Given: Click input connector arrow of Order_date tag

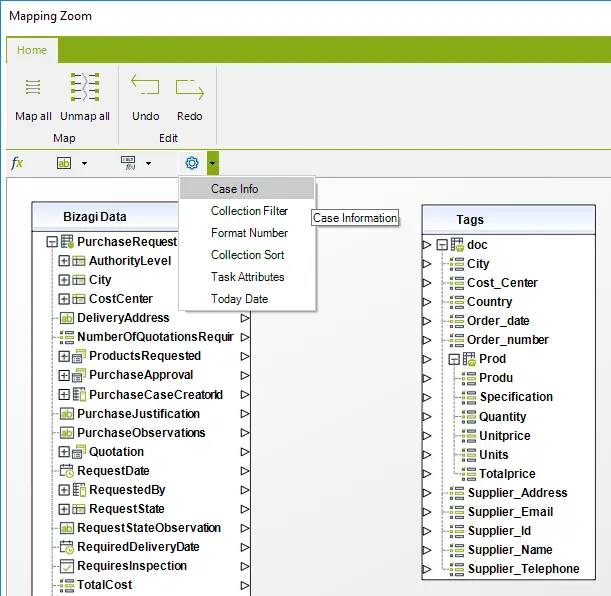Looking at the screenshot, I should [427, 321].
